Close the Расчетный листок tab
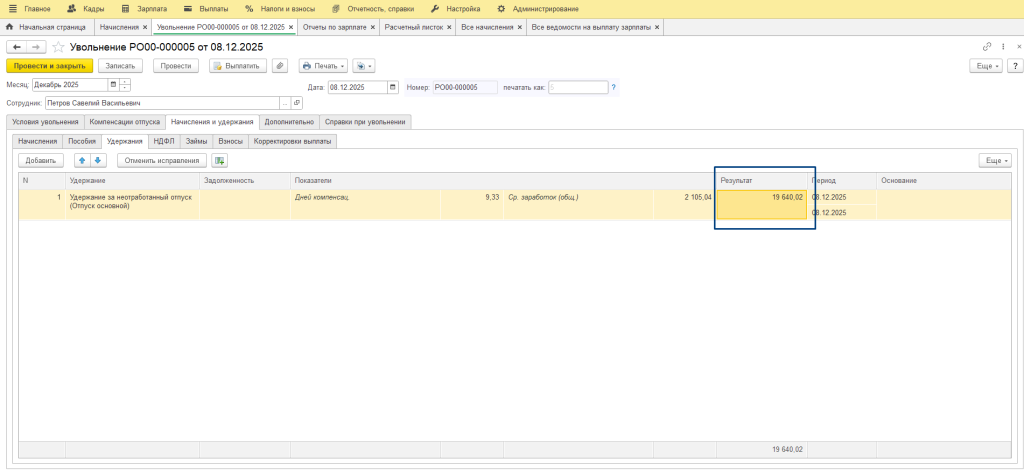 coord(449,27)
